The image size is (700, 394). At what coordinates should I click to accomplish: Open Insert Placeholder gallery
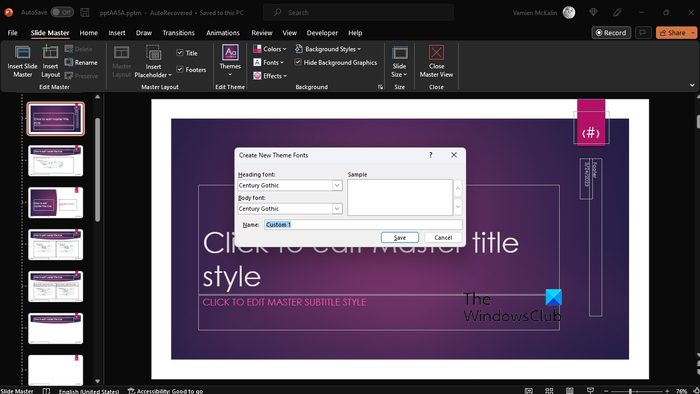click(153, 62)
